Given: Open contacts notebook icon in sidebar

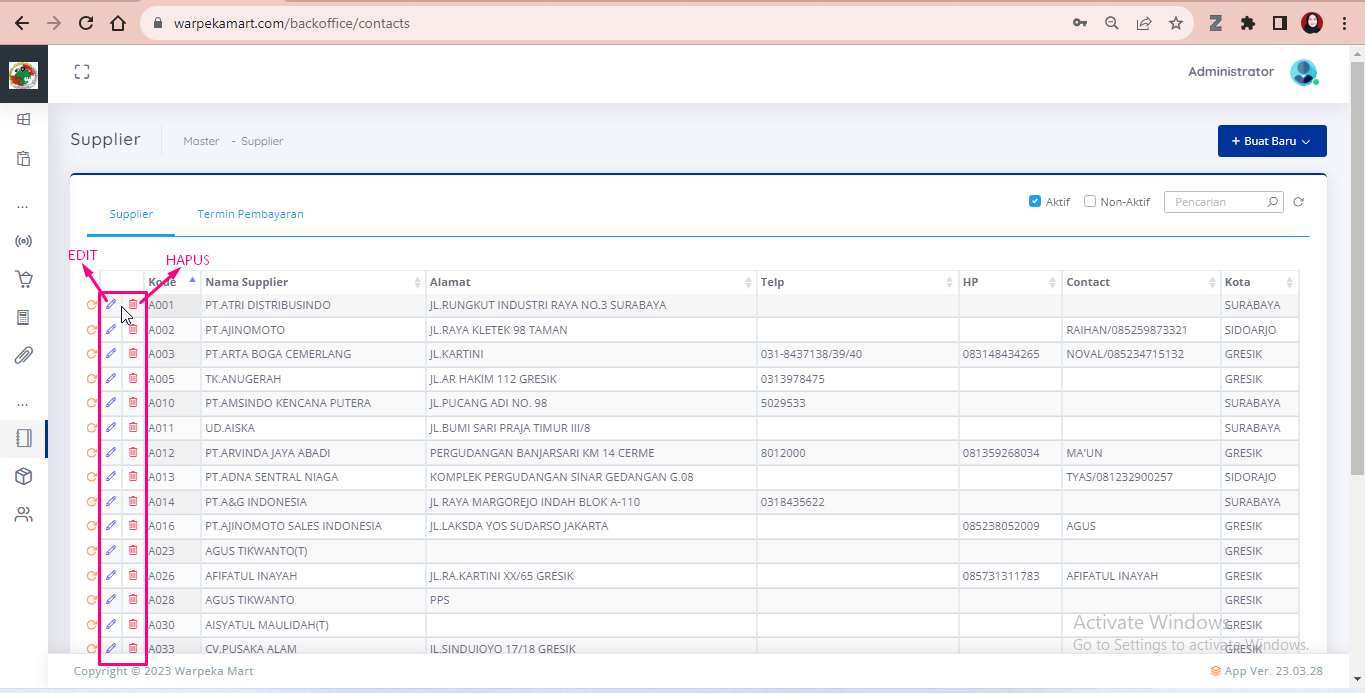Looking at the screenshot, I should click(24, 438).
